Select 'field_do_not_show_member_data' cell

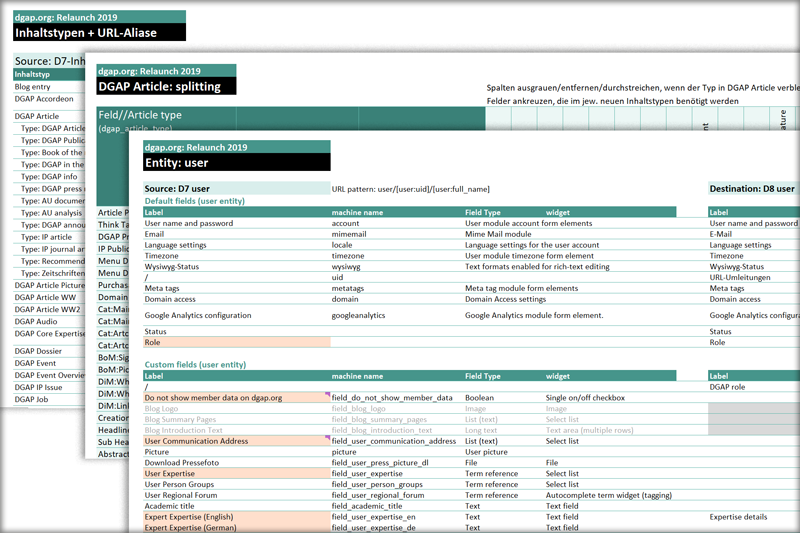(392, 397)
